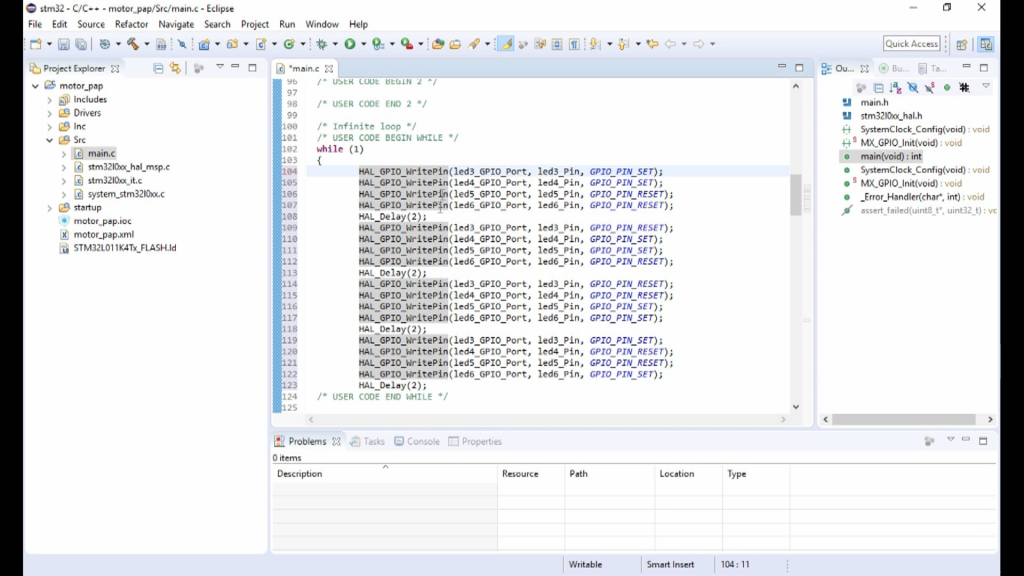Click the editor's vertical scrollbar thumb

[796, 194]
